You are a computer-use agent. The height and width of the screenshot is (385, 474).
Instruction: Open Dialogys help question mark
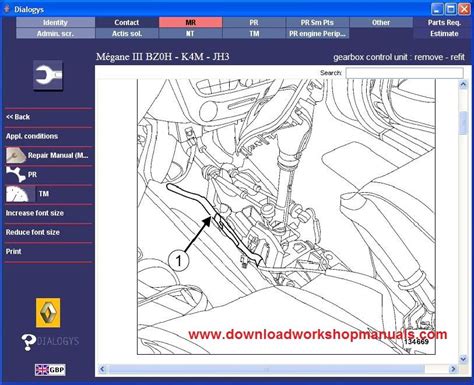point(28,342)
